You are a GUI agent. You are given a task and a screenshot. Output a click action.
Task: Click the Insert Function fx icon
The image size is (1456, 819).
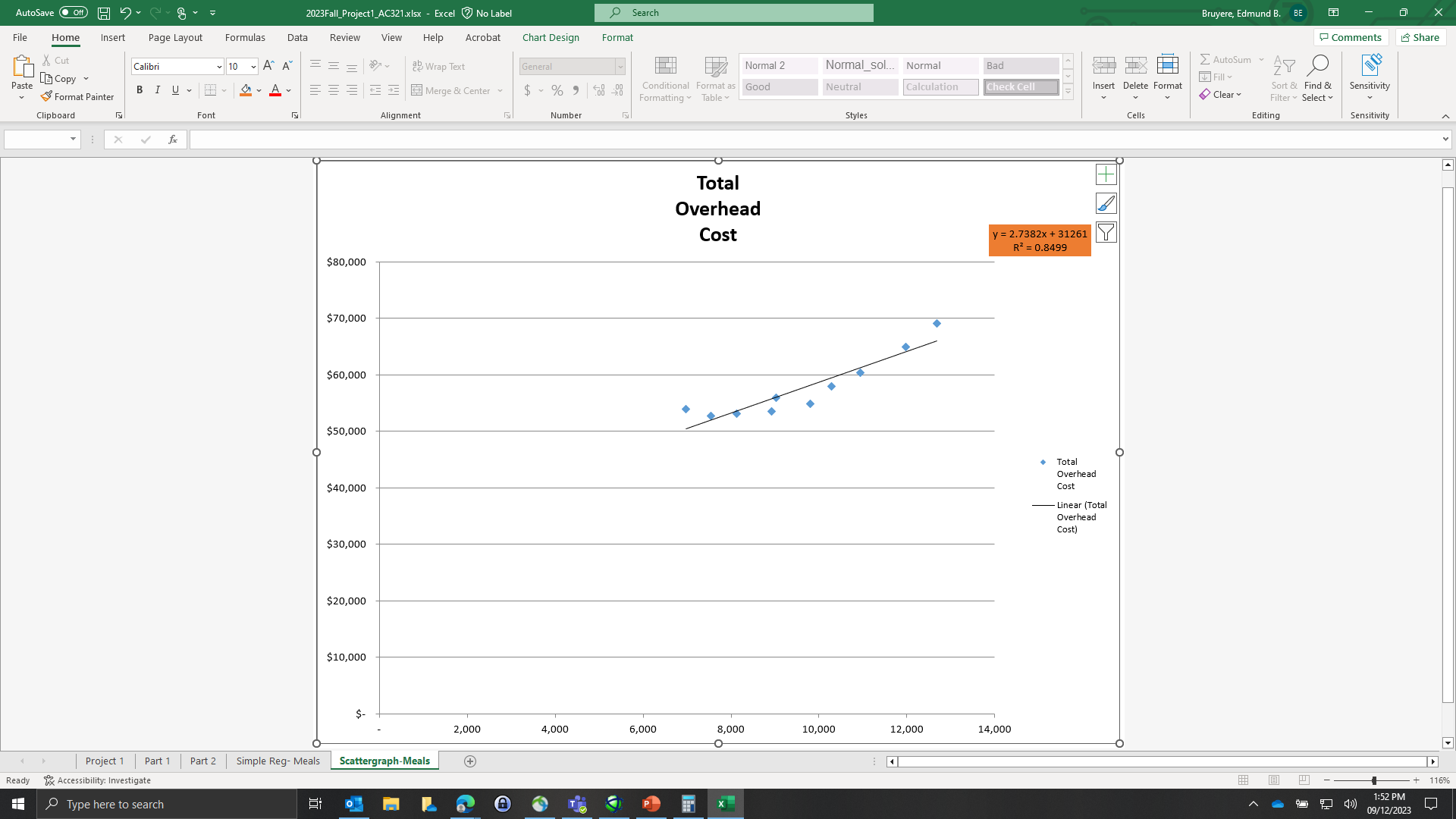tap(173, 140)
